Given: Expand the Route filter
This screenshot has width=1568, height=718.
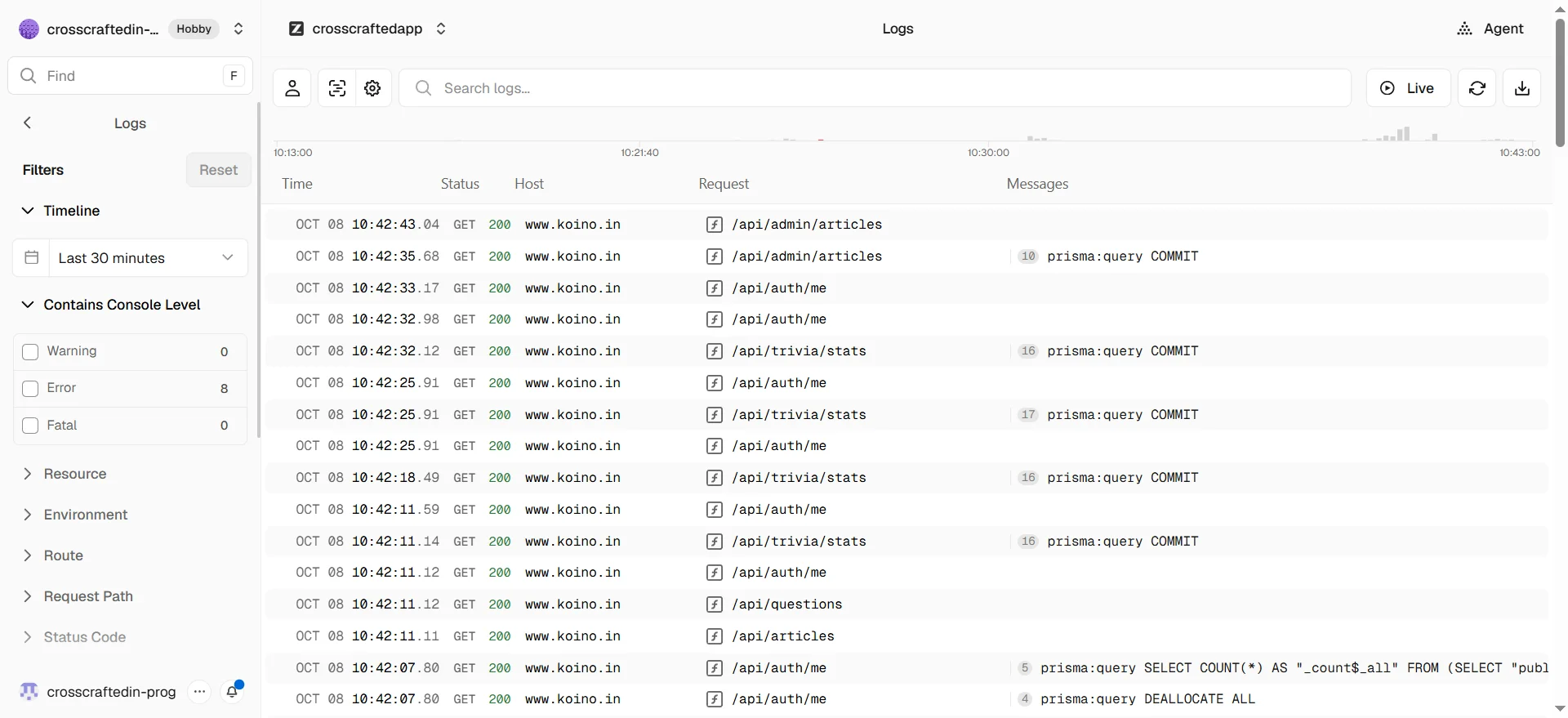Looking at the screenshot, I should (x=52, y=555).
